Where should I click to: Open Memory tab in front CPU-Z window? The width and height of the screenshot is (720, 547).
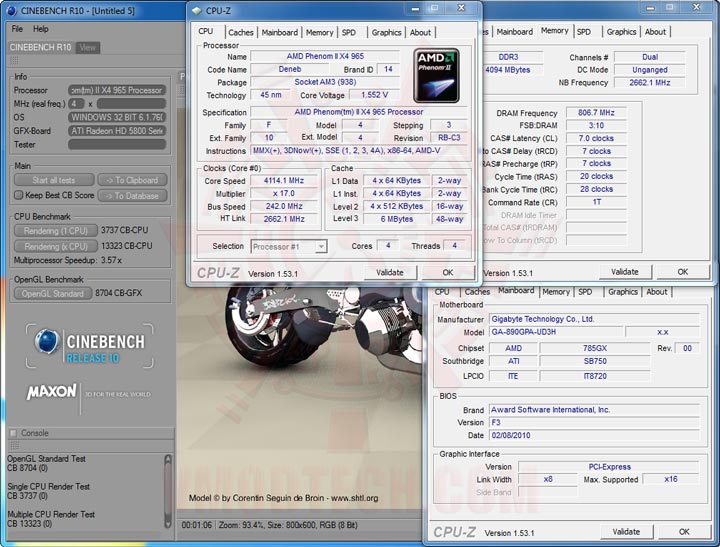click(x=320, y=32)
